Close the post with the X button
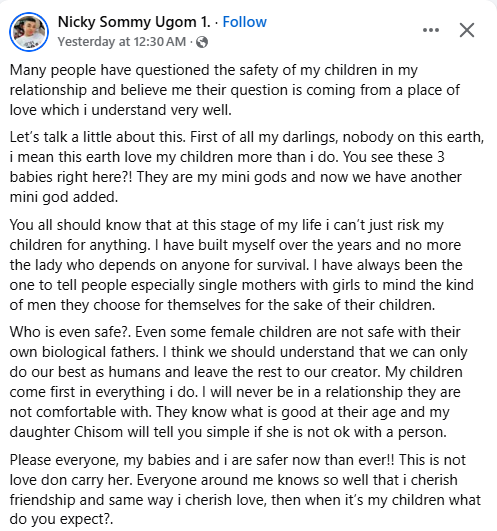This screenshot has height=531, width=497. click(x=467, y=30)
